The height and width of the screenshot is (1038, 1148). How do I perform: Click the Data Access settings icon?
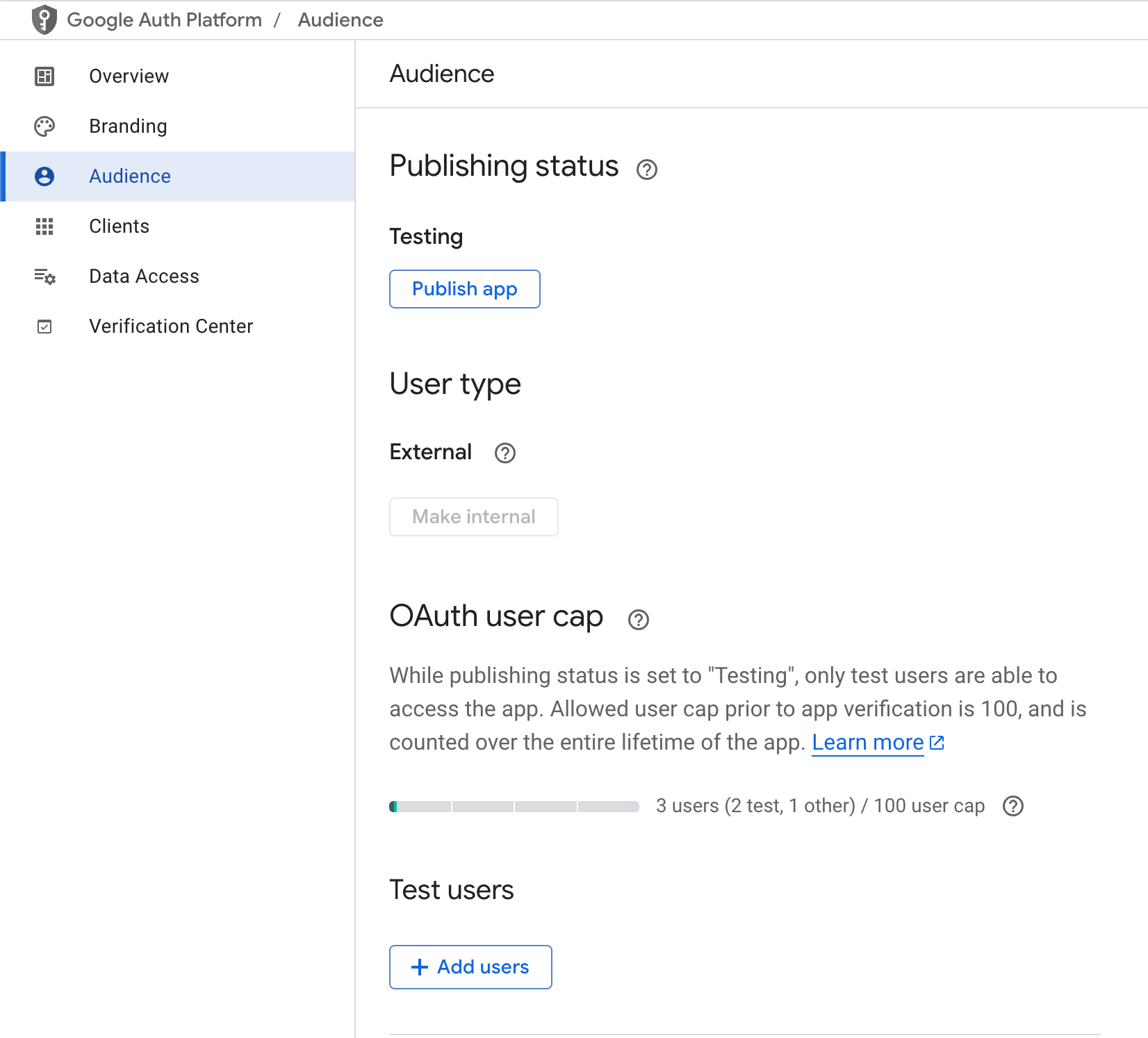tap(44, 277)
